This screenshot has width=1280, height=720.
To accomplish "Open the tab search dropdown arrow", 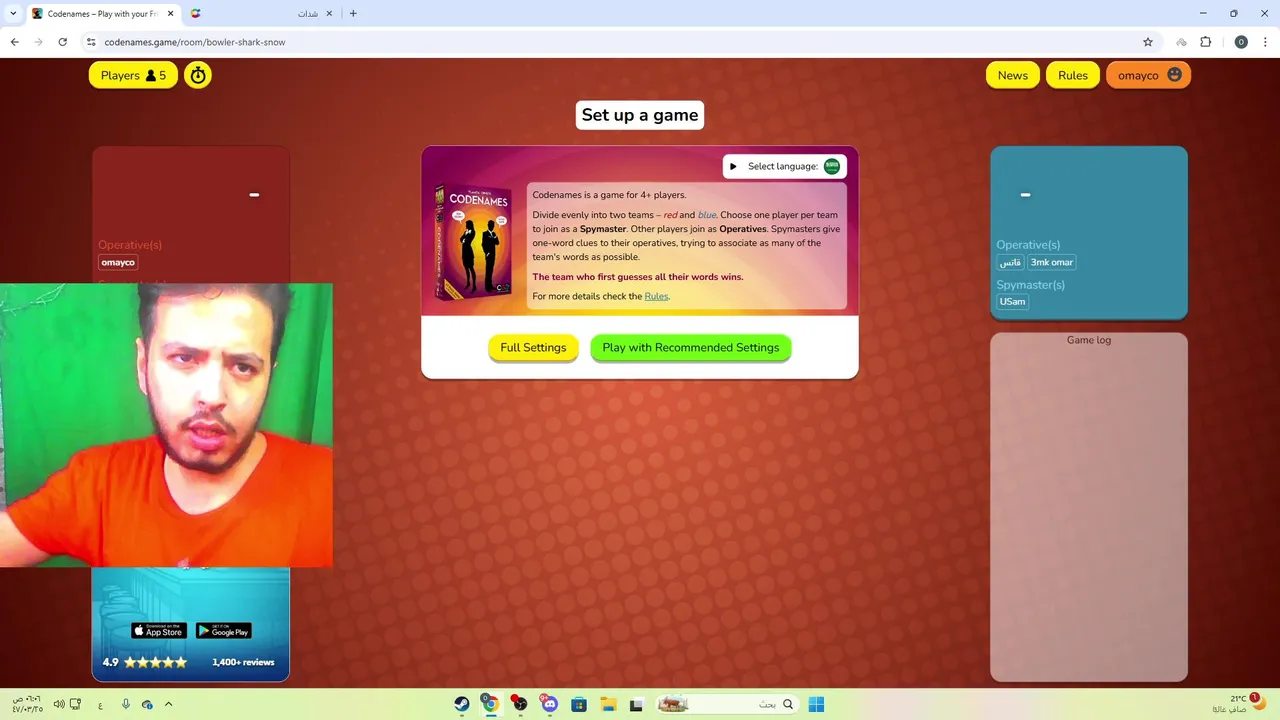I will click(x=13, y=14).
